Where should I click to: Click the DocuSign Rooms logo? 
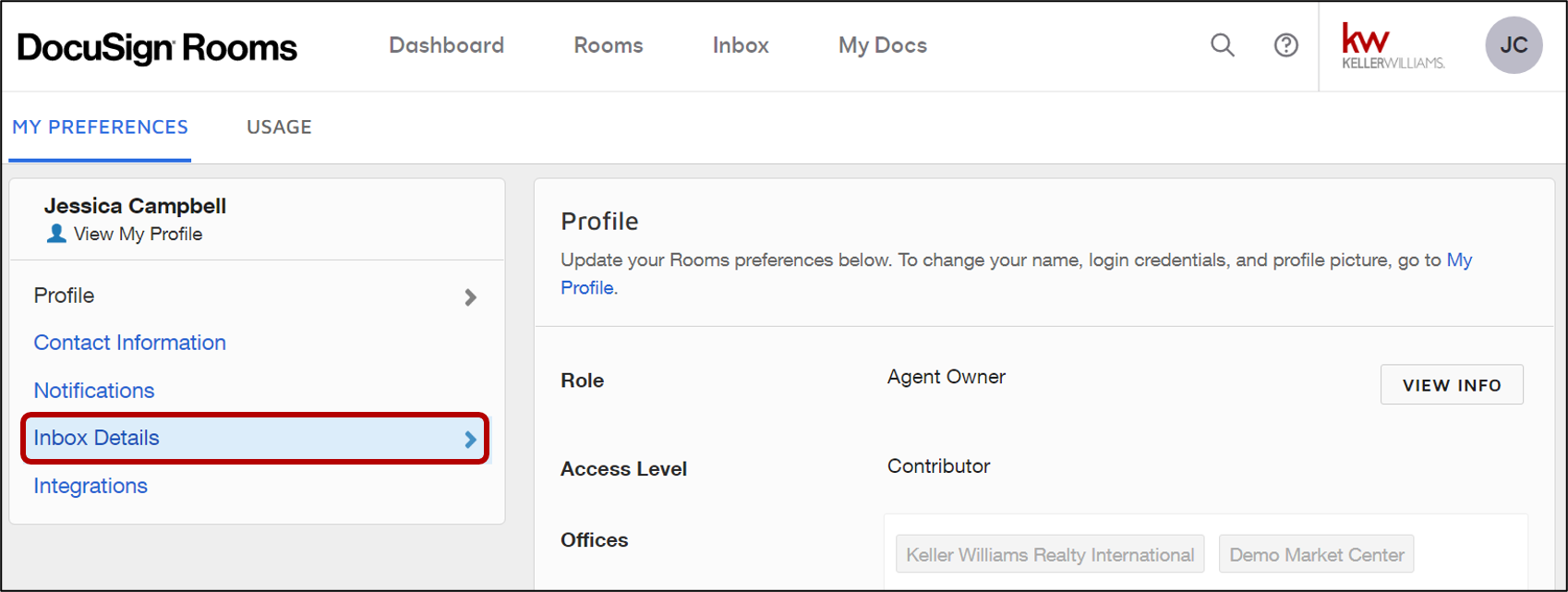point(158,48)
